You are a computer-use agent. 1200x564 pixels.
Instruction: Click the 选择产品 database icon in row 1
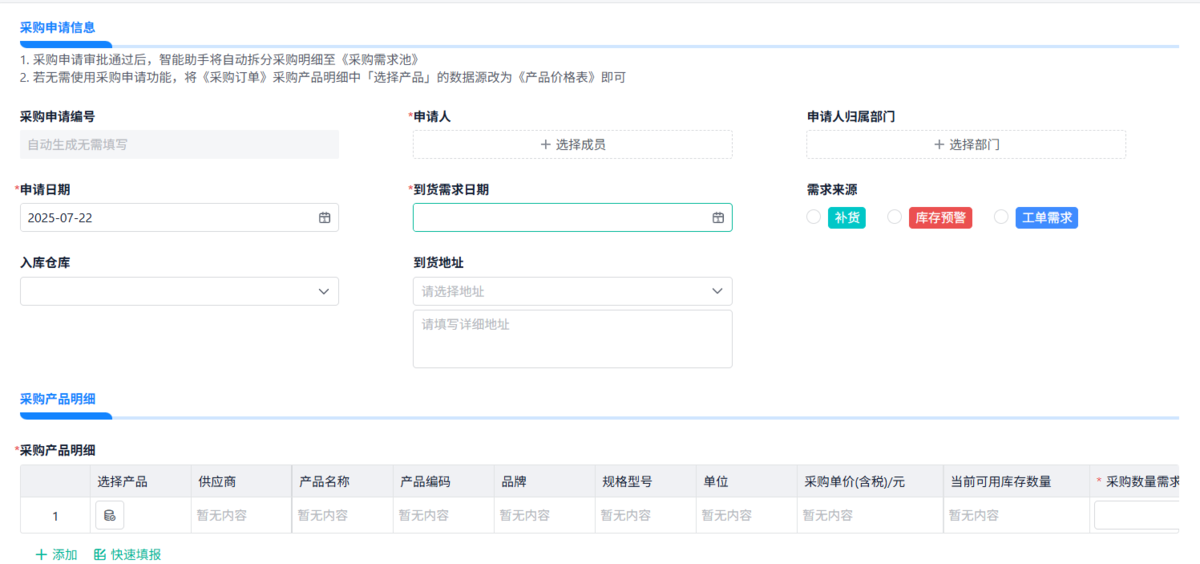[109, 516]
